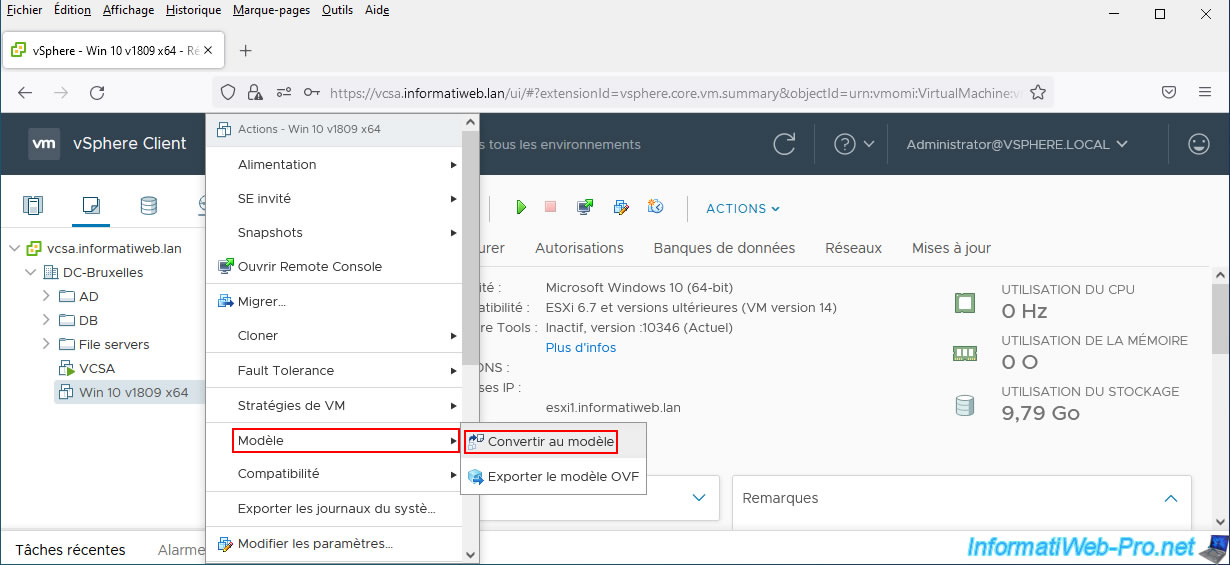Choose Modifier les paramètres...
Viewport: 1230px width, 565px height.
click(x=335, y=544)
